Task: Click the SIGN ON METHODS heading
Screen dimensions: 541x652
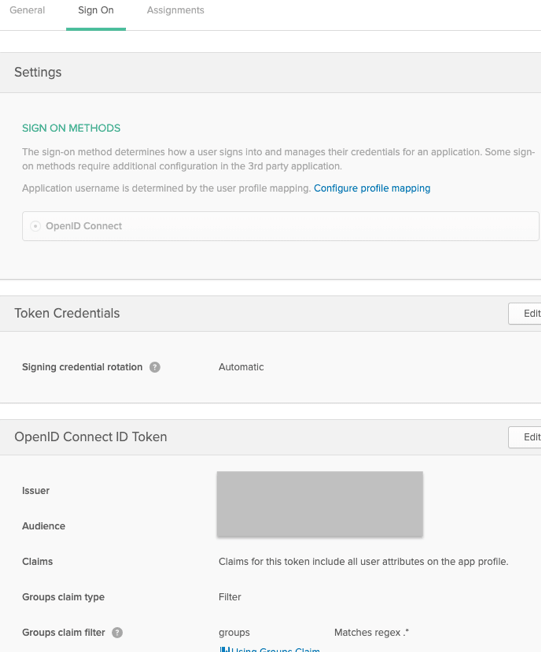Action: pyautogui.click(x=71, y=128)
